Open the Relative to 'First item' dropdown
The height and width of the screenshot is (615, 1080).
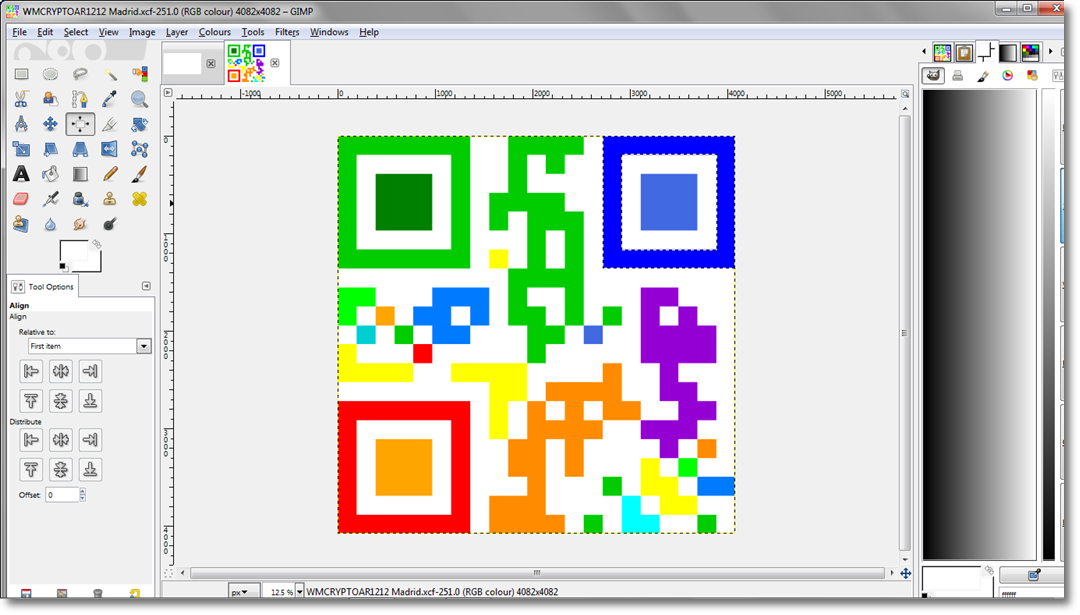[x=90, y=346]
